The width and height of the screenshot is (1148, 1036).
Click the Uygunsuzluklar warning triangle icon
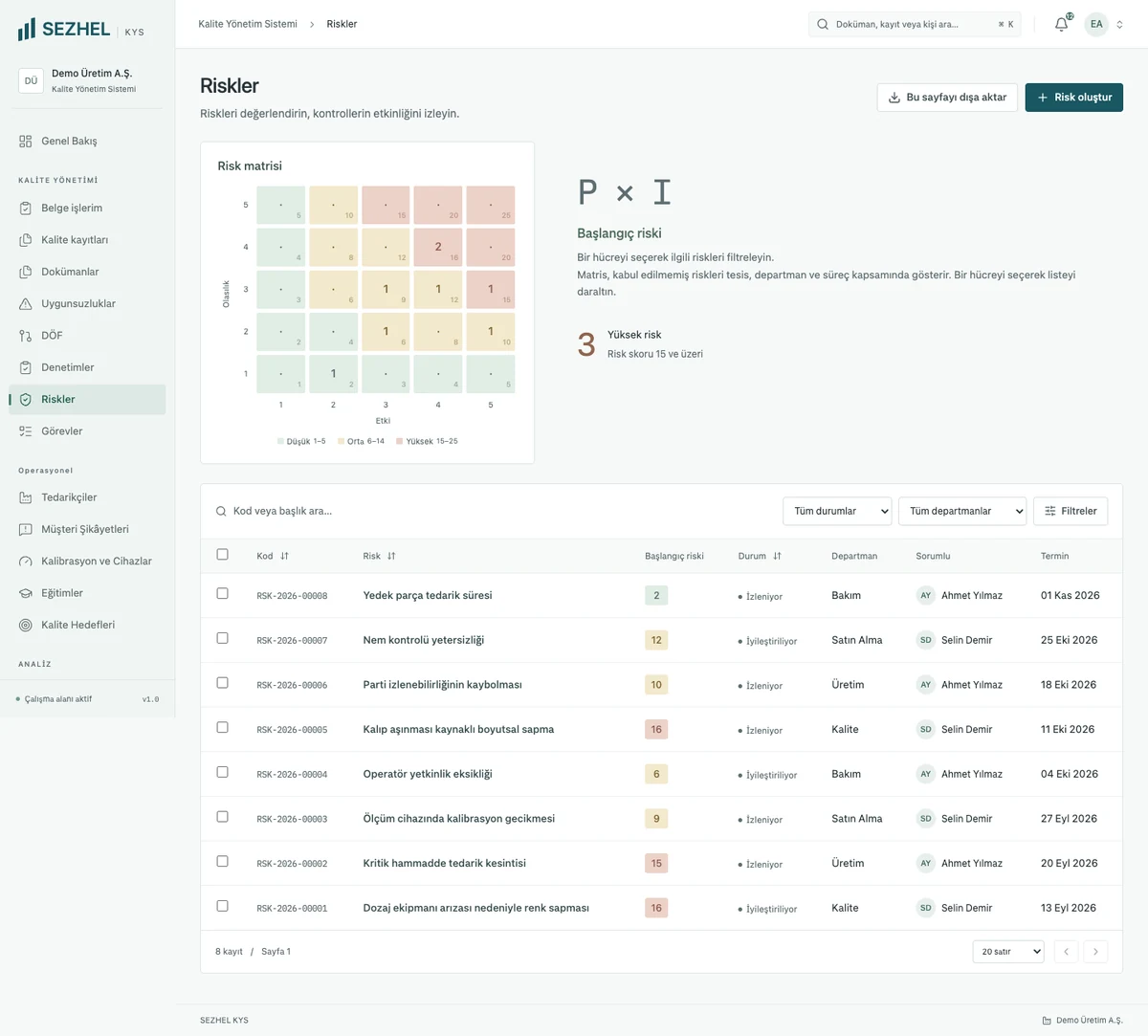point(26,304)
